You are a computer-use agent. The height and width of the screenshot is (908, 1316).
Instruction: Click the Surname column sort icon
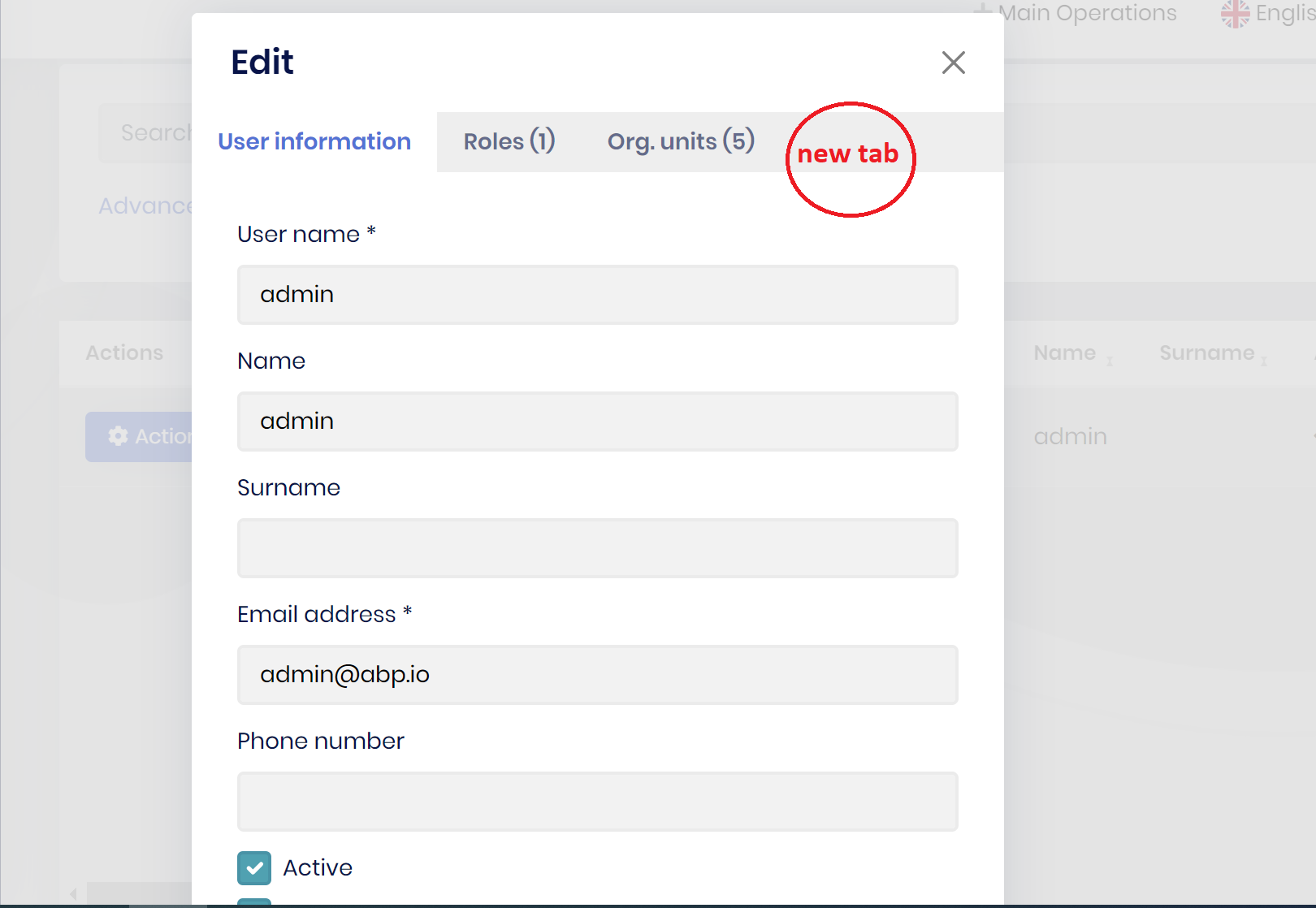[1264, 360]
